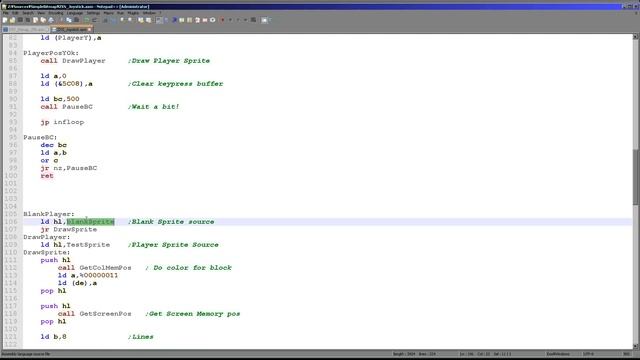Toggle synchronized horizontal scrolling icon
The height and width of the screenshot is (360, 640).
coord(149,20)
